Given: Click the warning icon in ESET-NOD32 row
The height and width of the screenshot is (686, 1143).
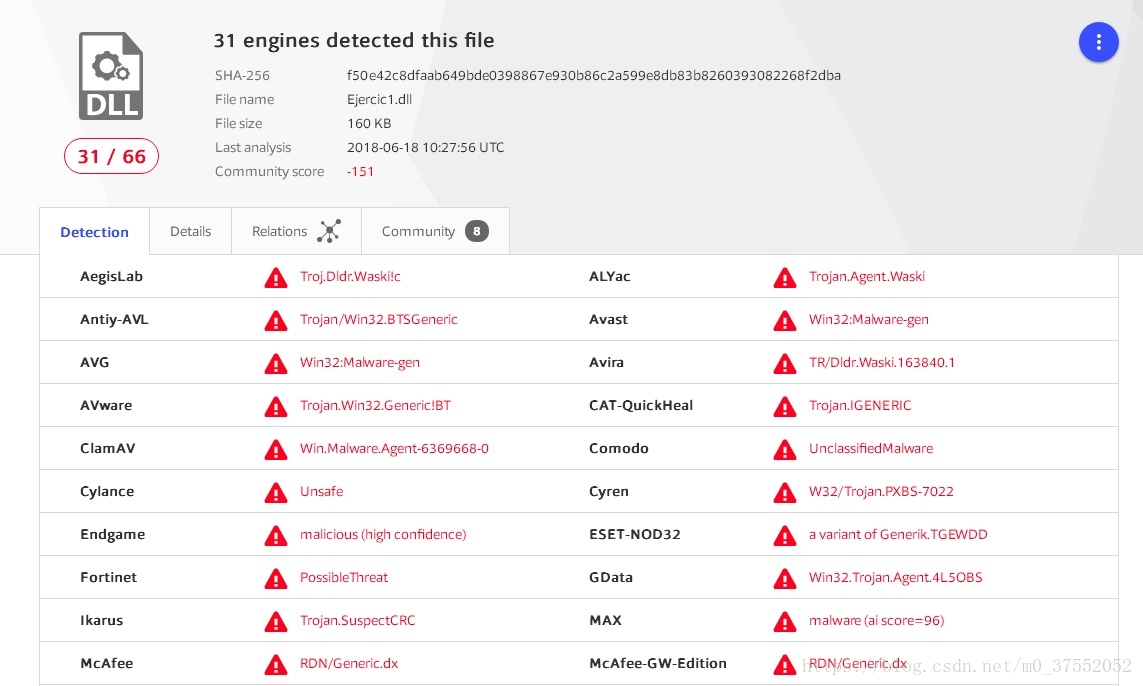Looking at the screenshot, I should click(784, 536).
